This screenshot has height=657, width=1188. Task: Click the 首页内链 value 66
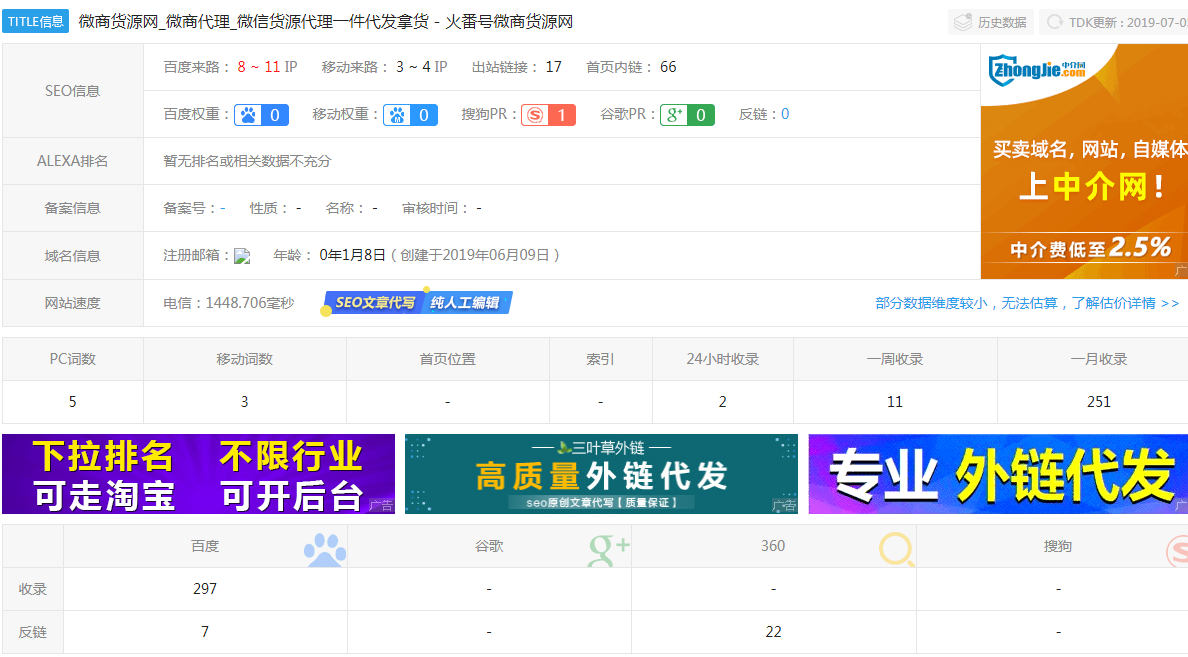tap(668, 67)
